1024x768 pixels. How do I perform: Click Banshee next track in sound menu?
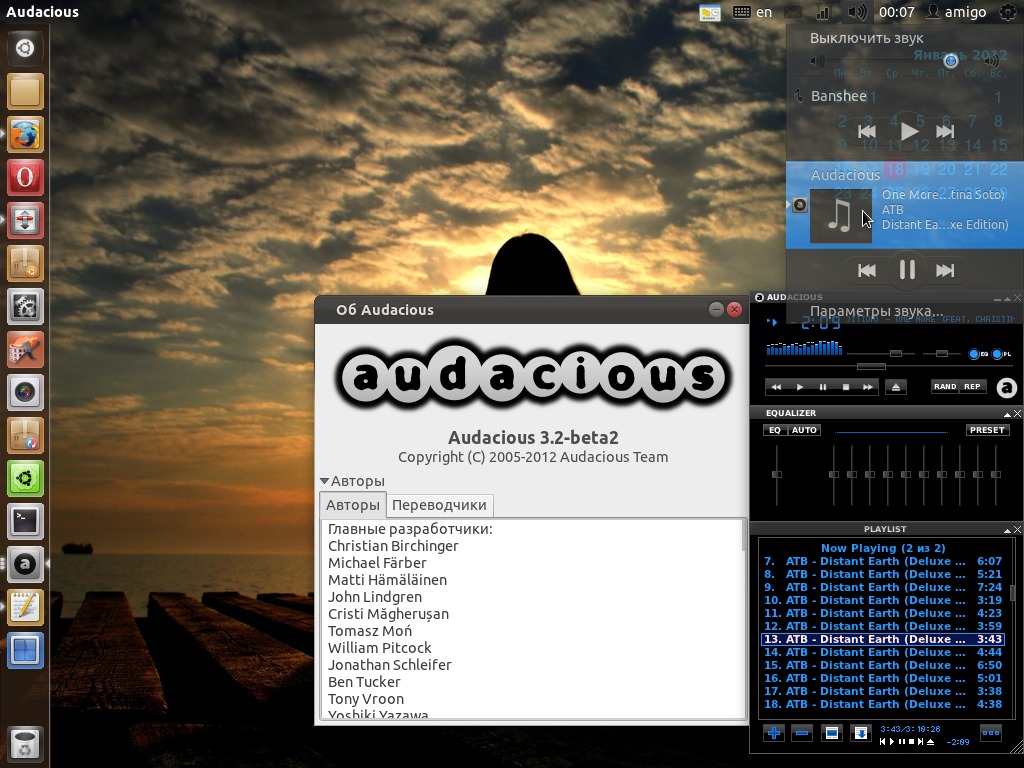[946, 131]
